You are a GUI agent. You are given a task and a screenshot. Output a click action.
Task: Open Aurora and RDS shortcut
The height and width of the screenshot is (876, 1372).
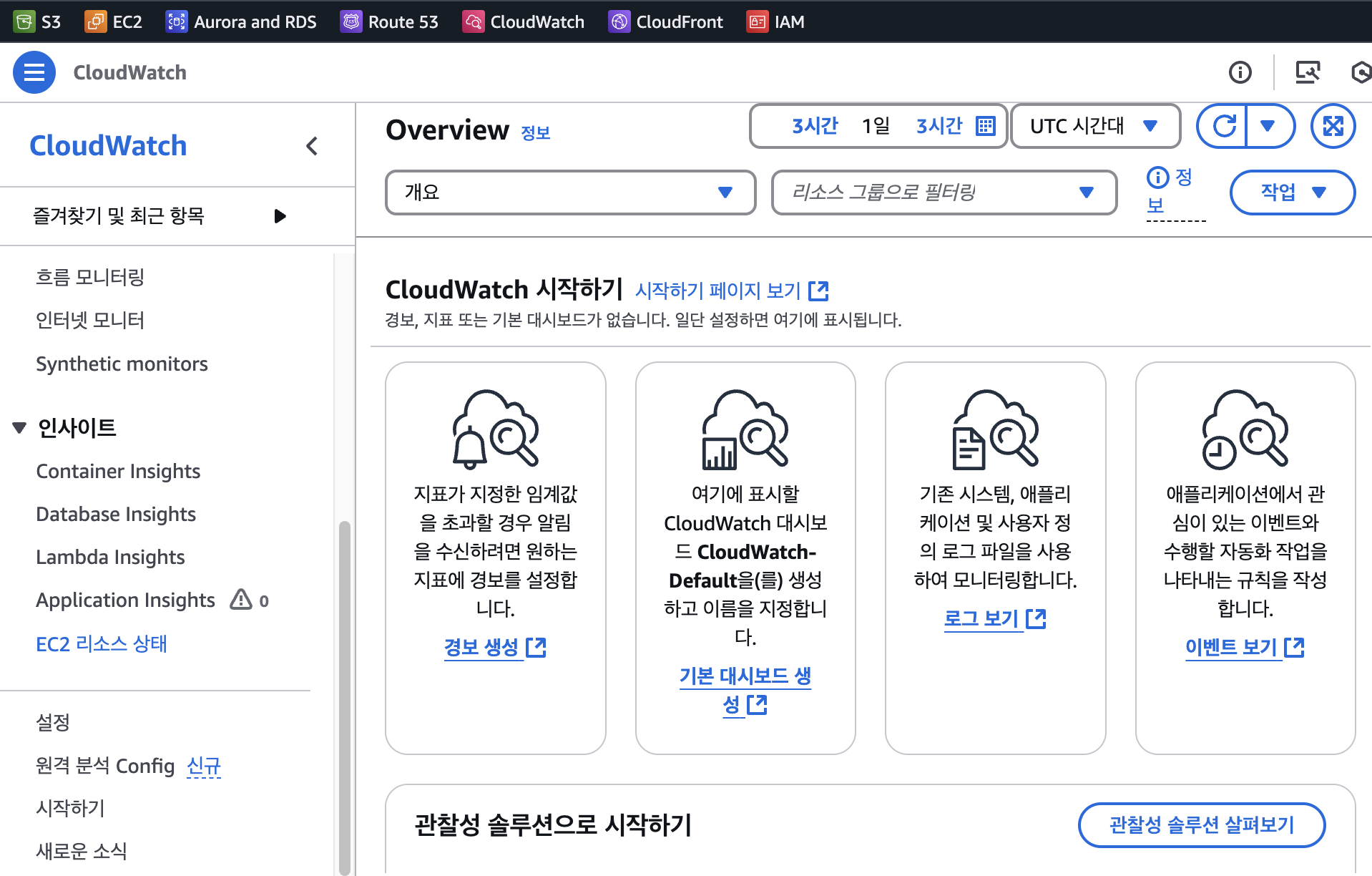click(241, 21)
